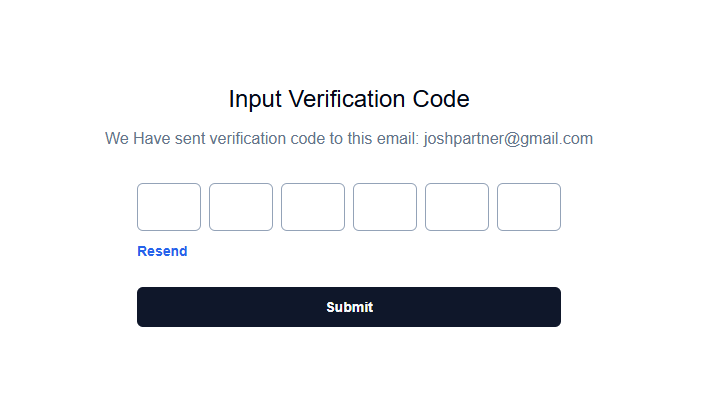Click the code box right of the first
Image resolution: width=702 pixels, height=410 pixels.
241,207
